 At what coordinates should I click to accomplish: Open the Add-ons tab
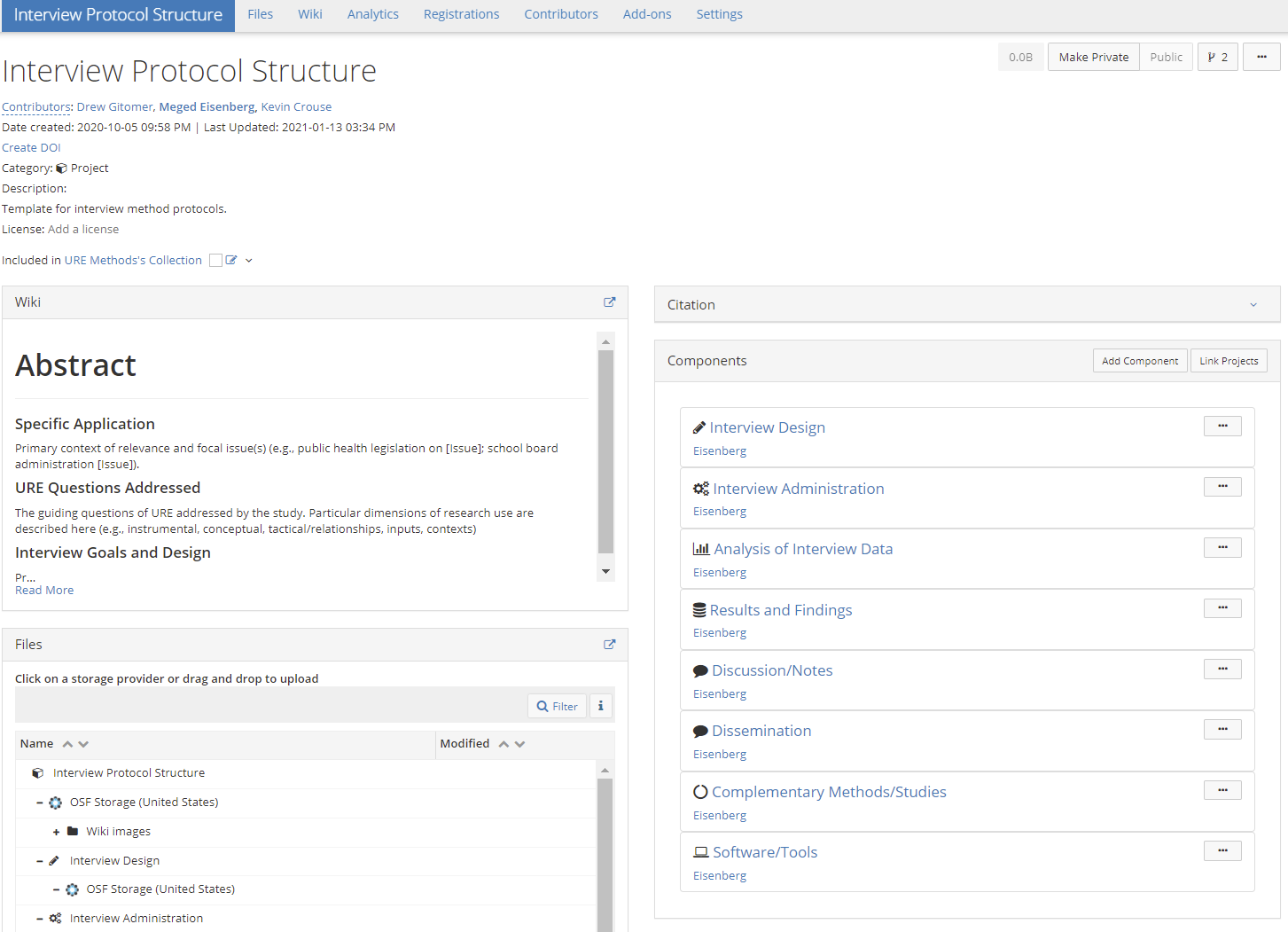coord(647,14)
